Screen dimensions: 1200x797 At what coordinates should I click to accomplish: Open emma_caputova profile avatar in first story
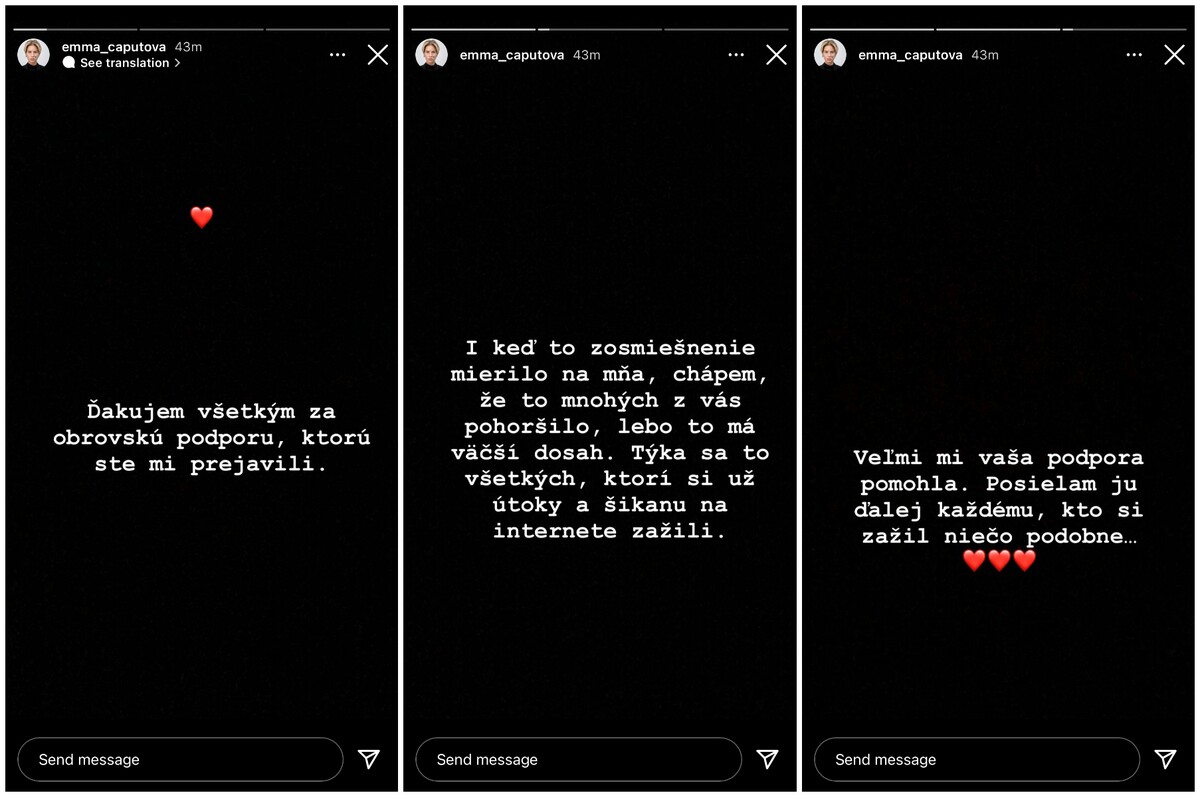coord(33,54)
